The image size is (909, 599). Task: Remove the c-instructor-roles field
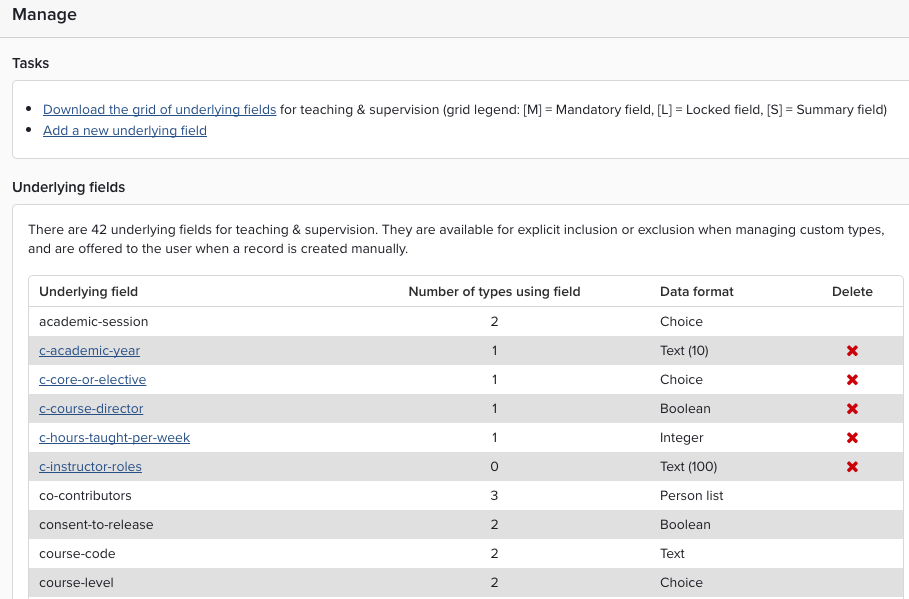[x=852, y=467]
